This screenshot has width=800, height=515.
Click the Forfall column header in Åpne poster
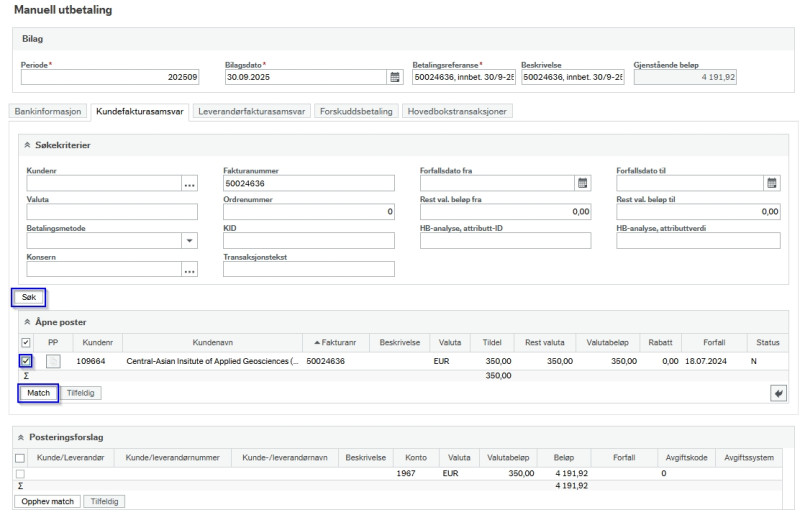pos(714,342)
